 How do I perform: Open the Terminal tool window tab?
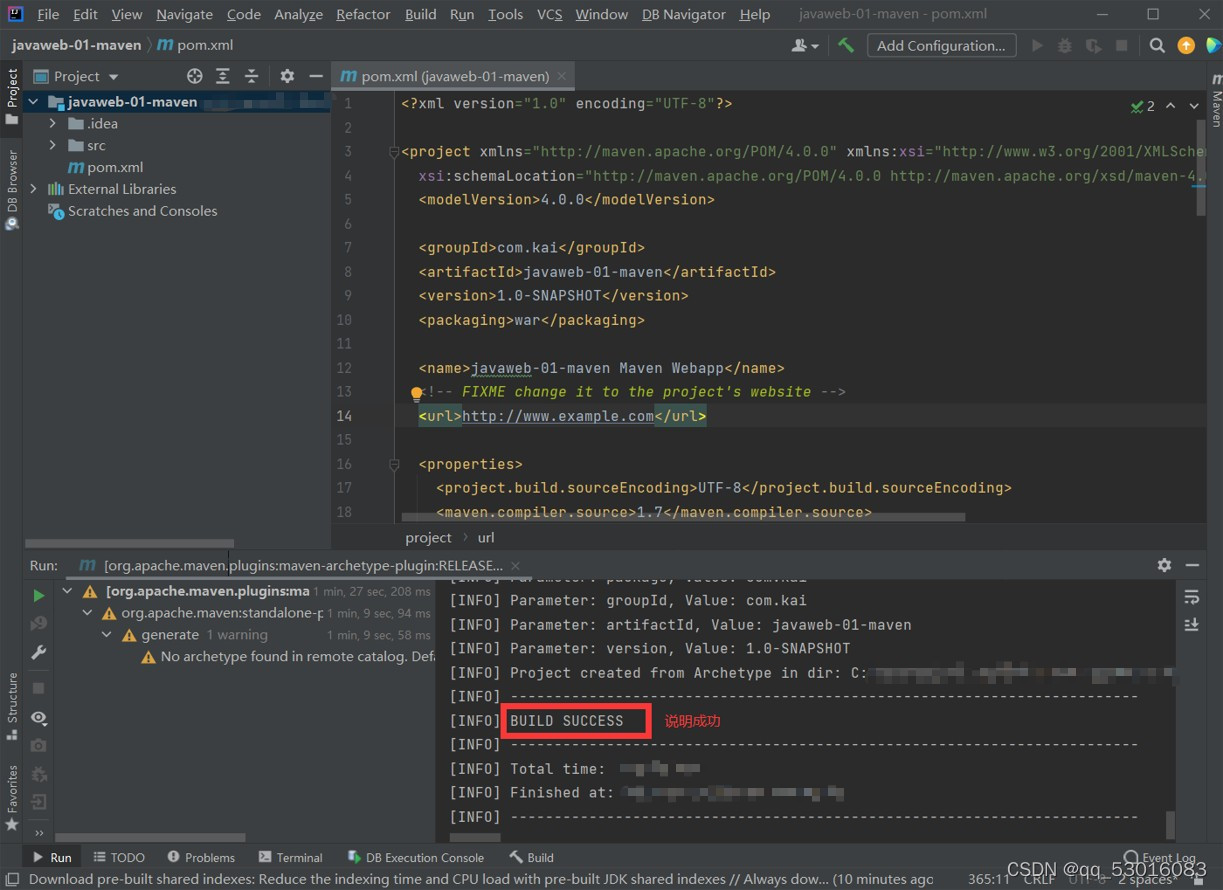coord(290,857)
